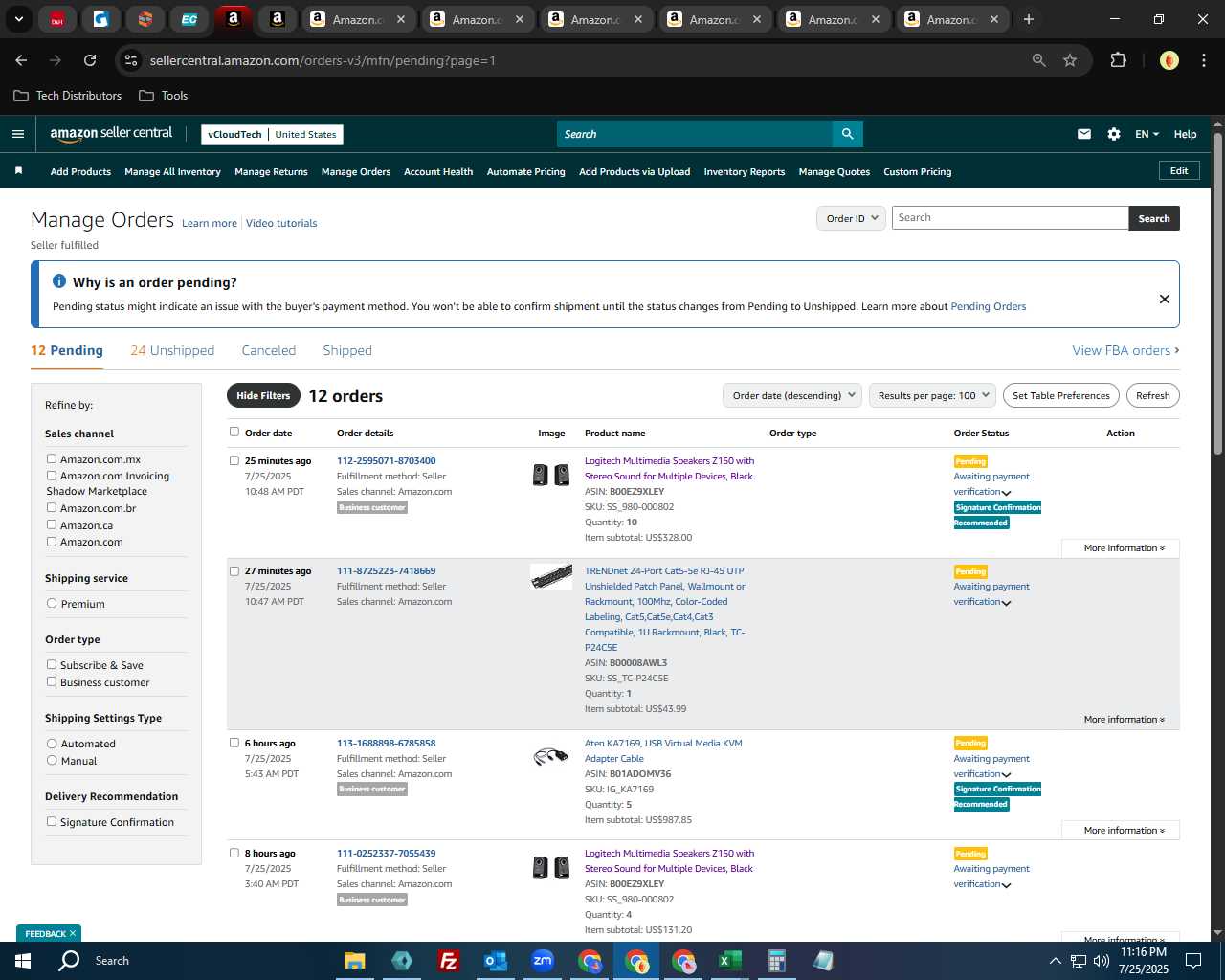Check the Amazon.com Invoicing Shadow Marketplace option
Image resolution: width=1225 pixels, height=980 pixels.
point(52,475)
